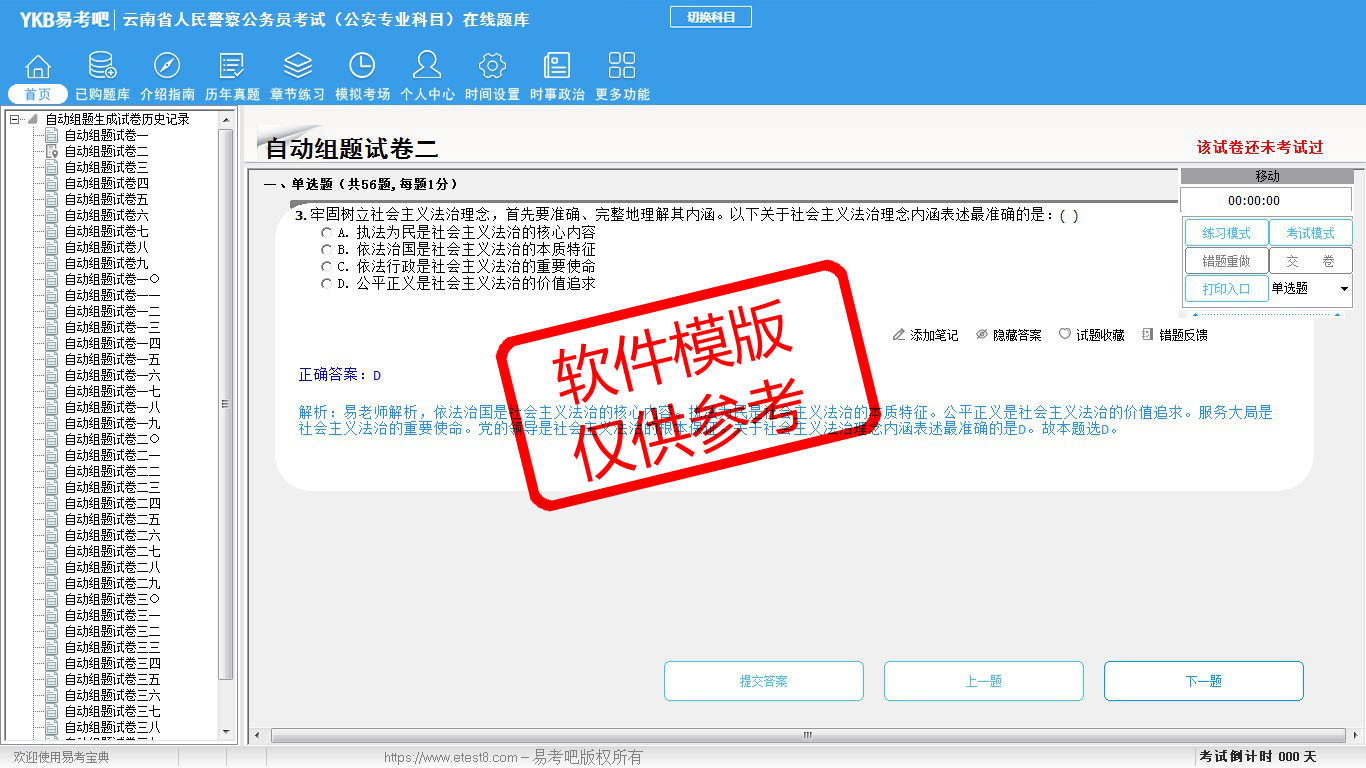The image size is (1366, 768).
Task: Go to next question with 下一题
Action: (1203, 681)
